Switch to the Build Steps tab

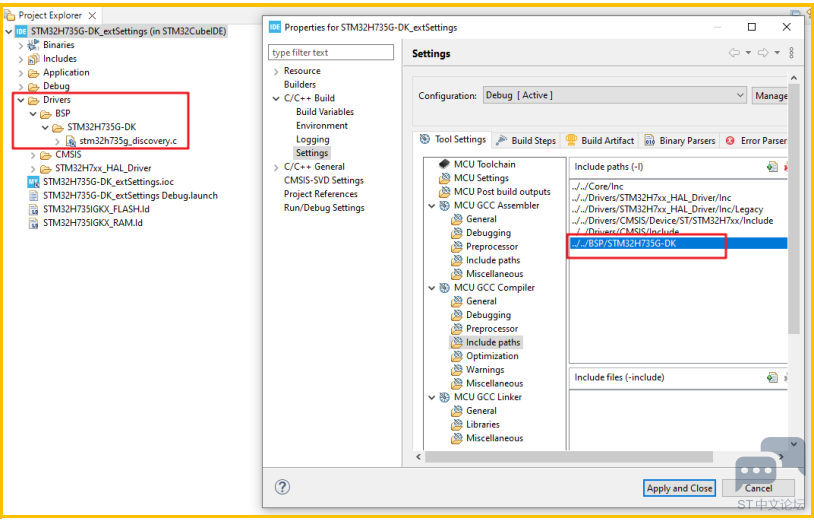pos(526,141)
